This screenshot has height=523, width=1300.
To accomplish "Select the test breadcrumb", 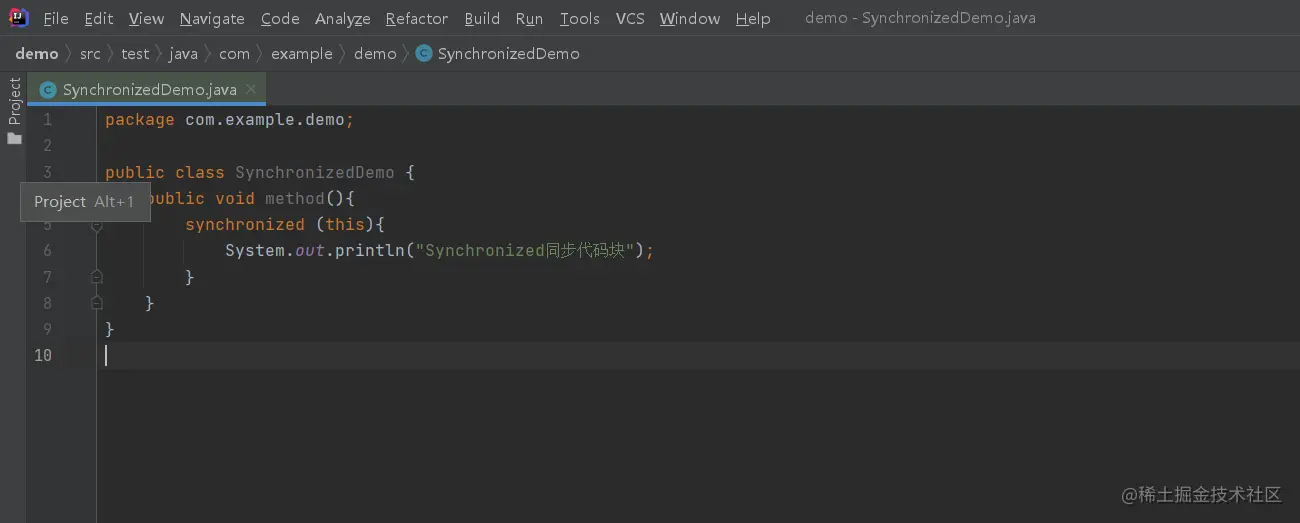I will click(135, 54).
